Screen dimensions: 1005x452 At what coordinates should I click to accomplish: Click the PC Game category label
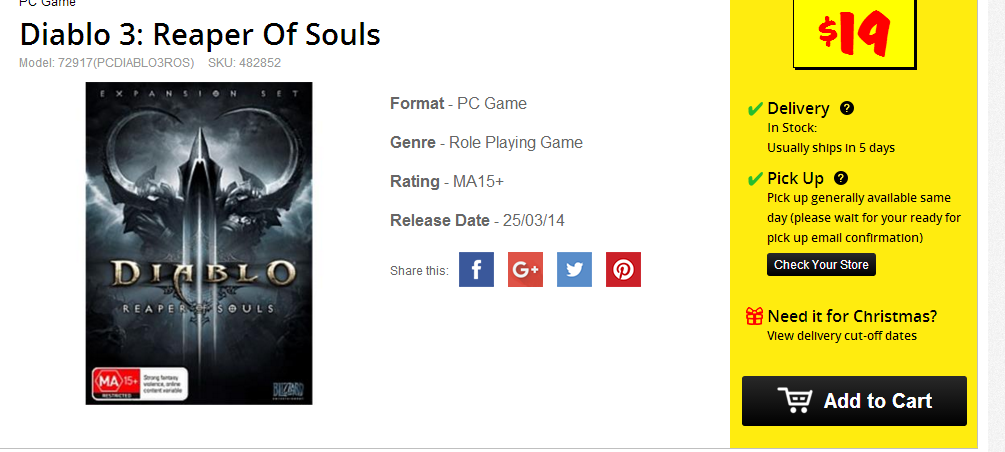(x=47, y=4)
